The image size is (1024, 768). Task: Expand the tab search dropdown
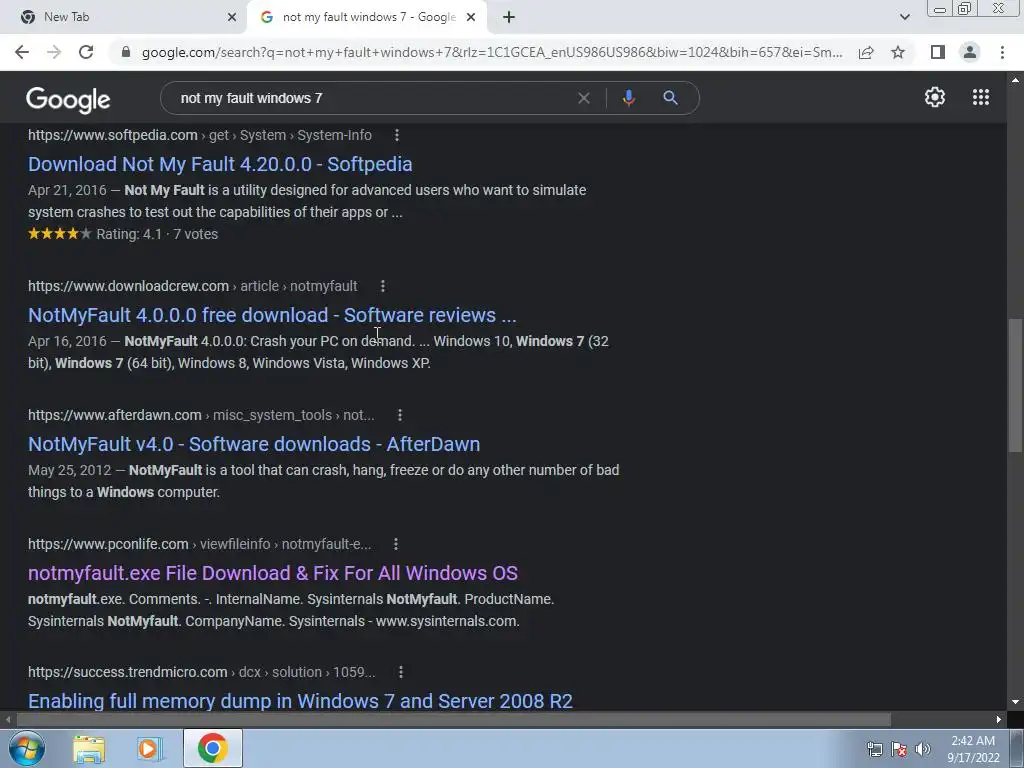(x=904, y=17)
